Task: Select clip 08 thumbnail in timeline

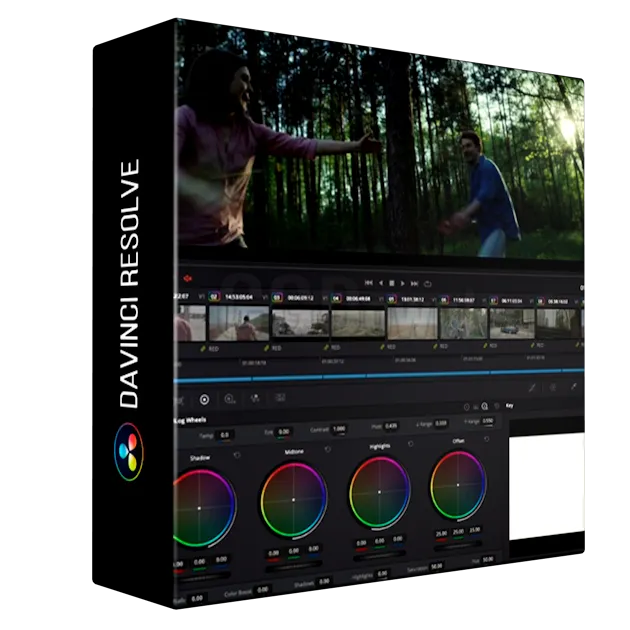Action: coord(558,324)
